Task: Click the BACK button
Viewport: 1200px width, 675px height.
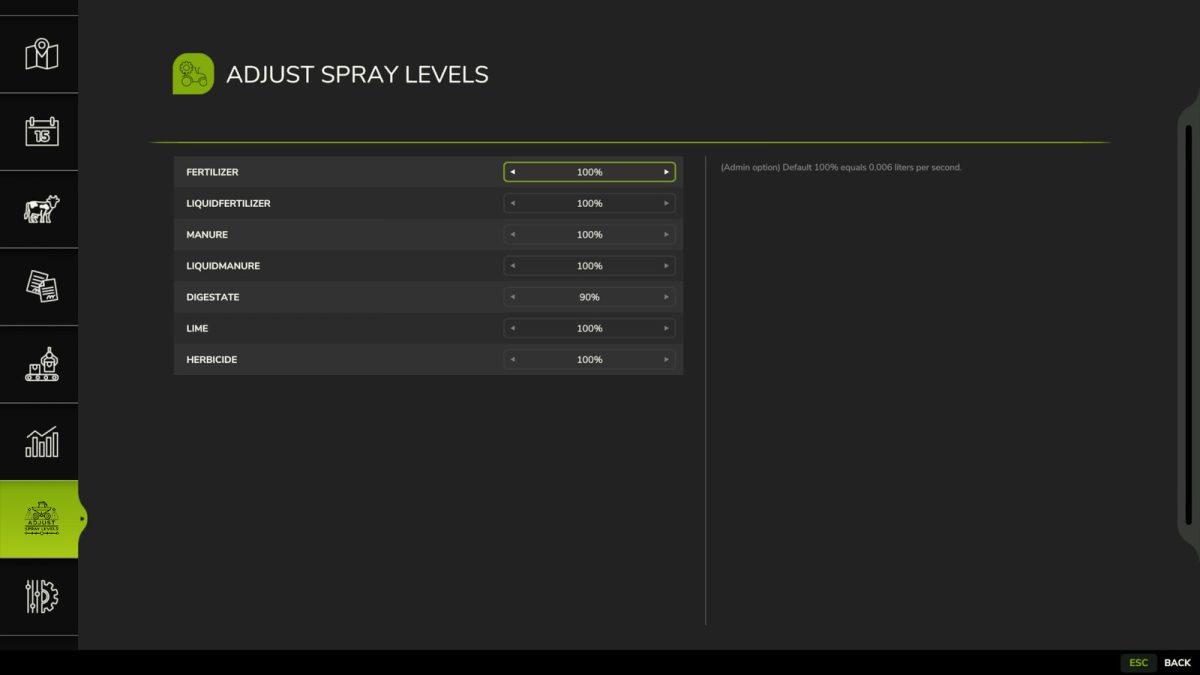Action: 1176,662
